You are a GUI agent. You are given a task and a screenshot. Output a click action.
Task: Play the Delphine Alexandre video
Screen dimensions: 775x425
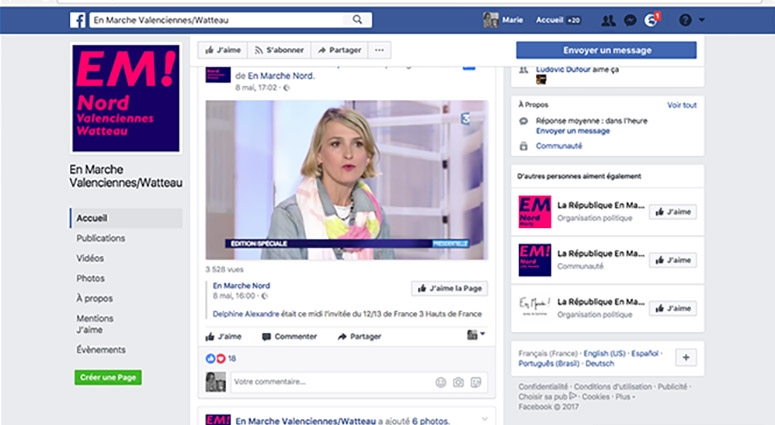click(x=347, y=180)
